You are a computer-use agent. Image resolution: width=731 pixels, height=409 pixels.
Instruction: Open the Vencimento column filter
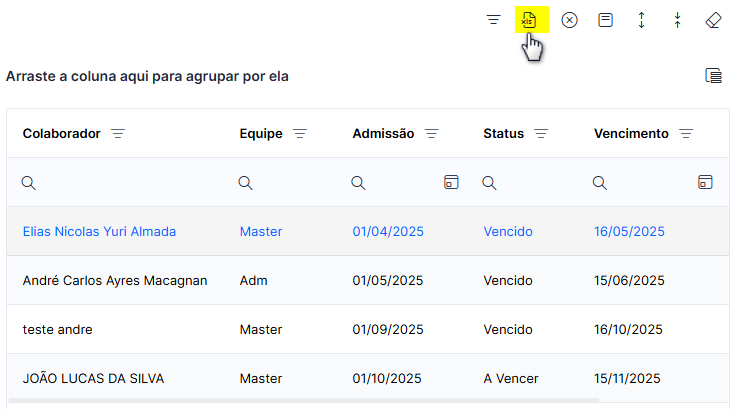click(x=686, y=134)
